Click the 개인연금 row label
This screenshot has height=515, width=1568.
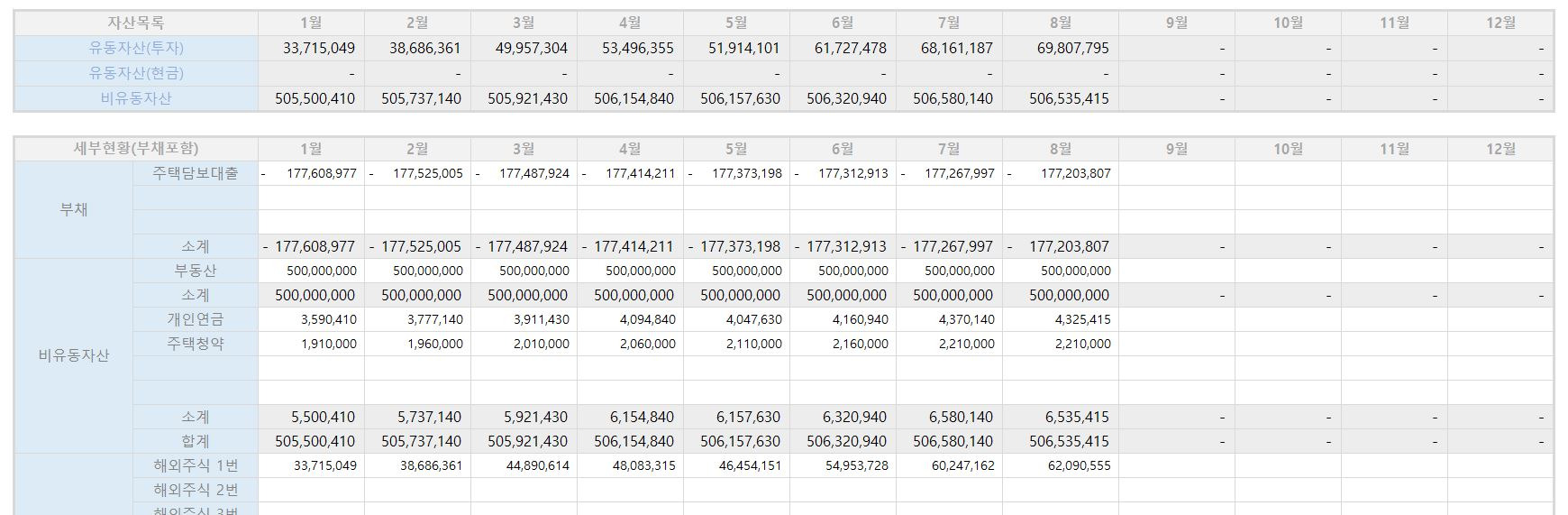click(x=196, y=319)
